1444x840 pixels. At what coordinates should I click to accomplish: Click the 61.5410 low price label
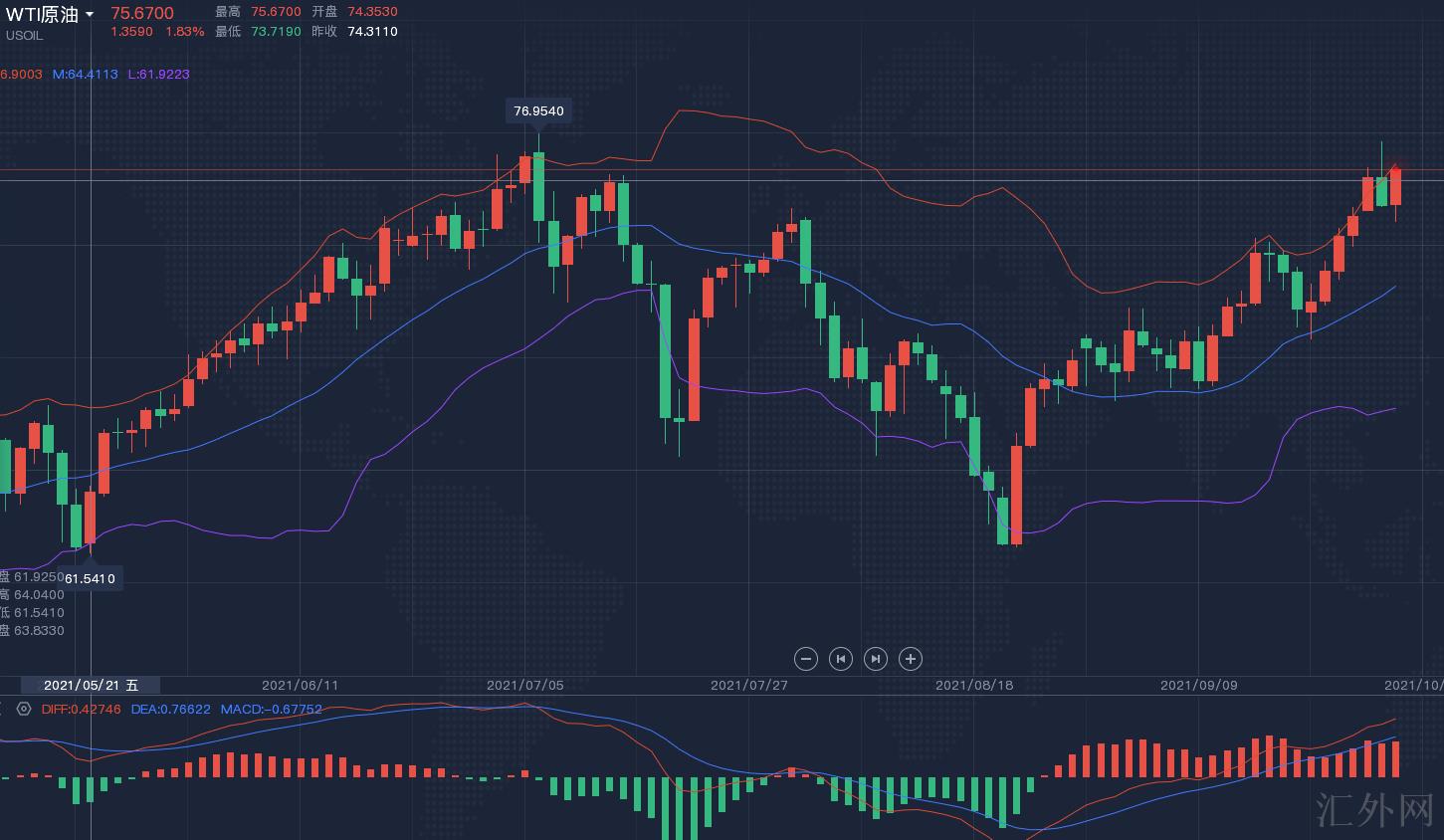[x=90, y=578]
